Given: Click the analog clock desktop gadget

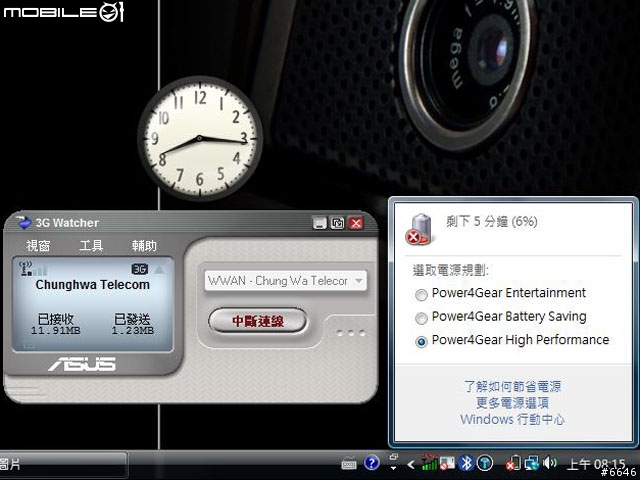Looking at the screenshot, I should tap(200, 138).
